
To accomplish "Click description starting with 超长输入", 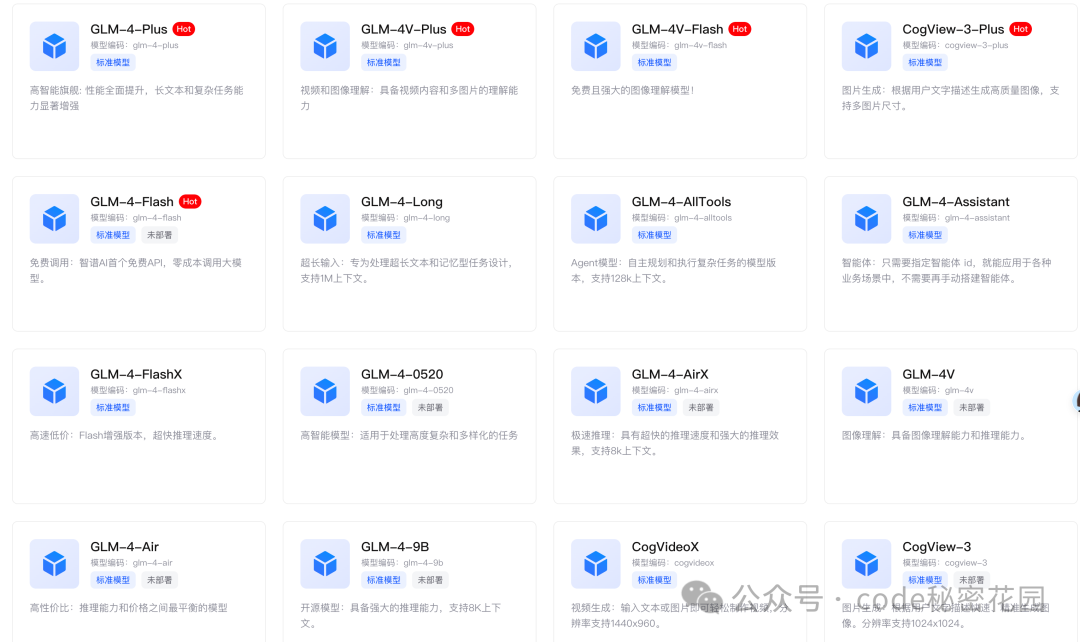I will pos(407,271).
